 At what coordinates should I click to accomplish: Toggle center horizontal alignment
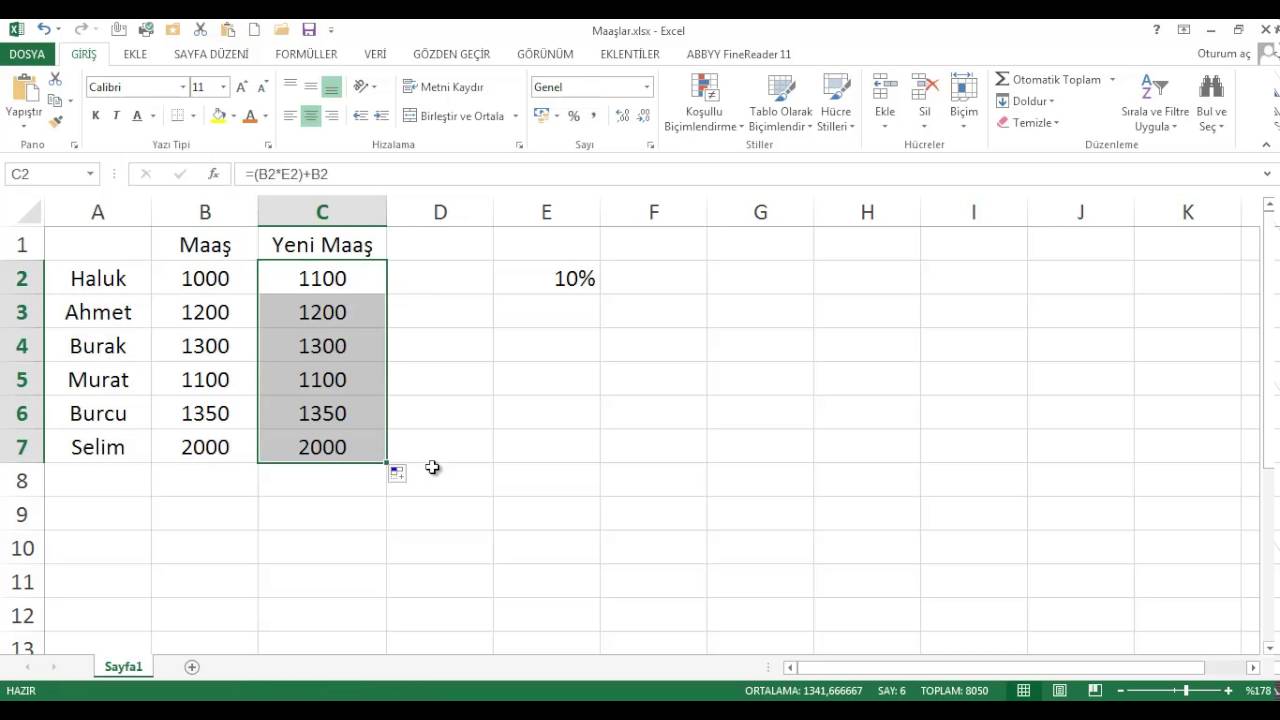pyautogui.click(x=311, y=116)
